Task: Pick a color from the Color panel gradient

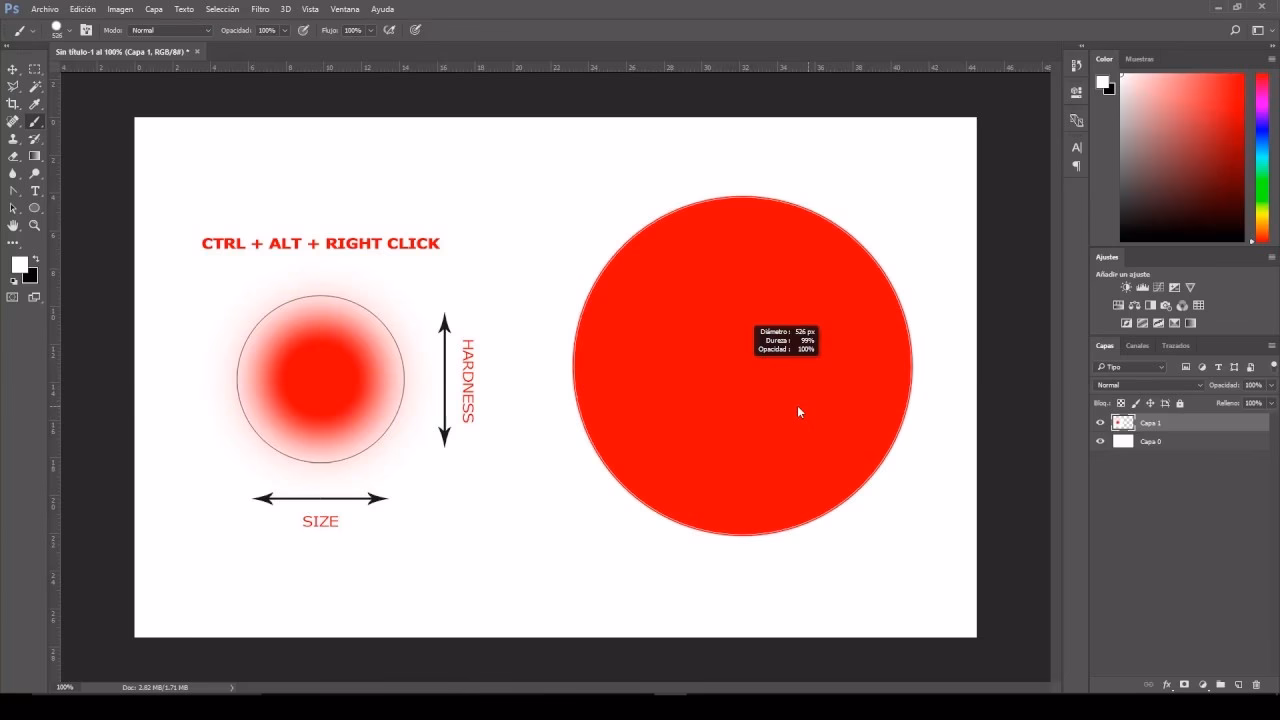Action: pyautogui.click(x=1180, y=160)
